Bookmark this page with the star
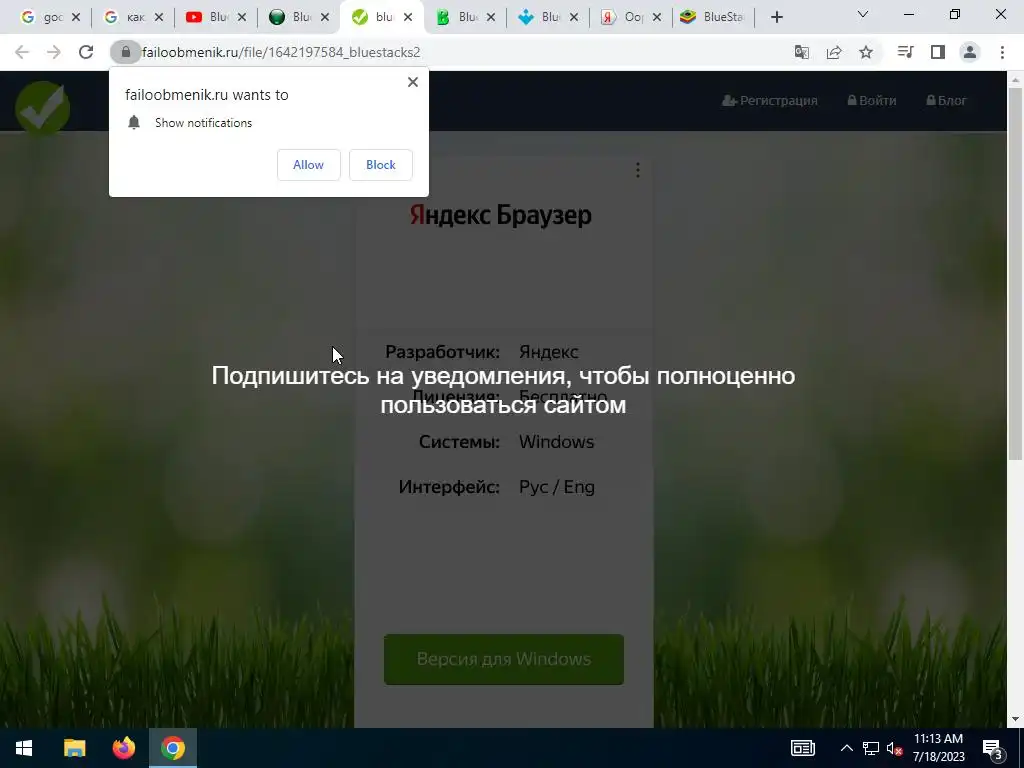1024x768 pixels. [866, 52]
